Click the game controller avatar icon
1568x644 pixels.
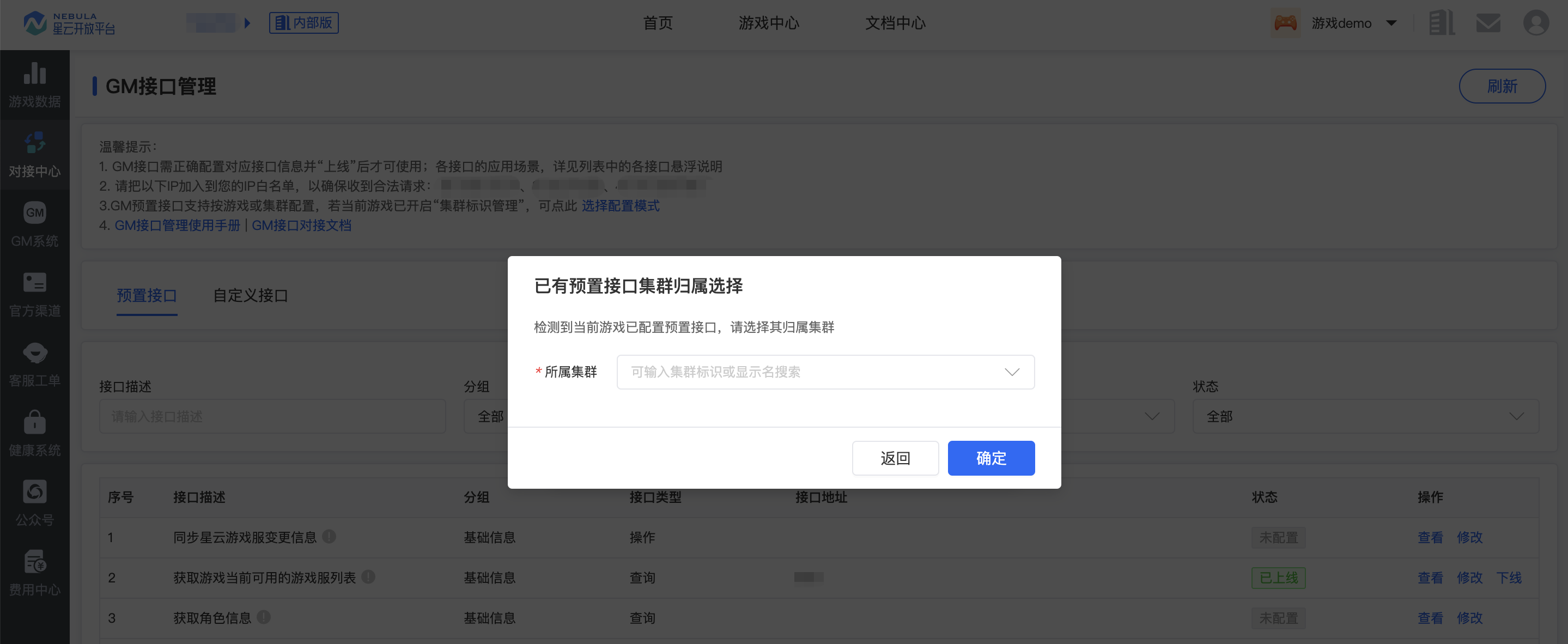(x=1285, y=23)
